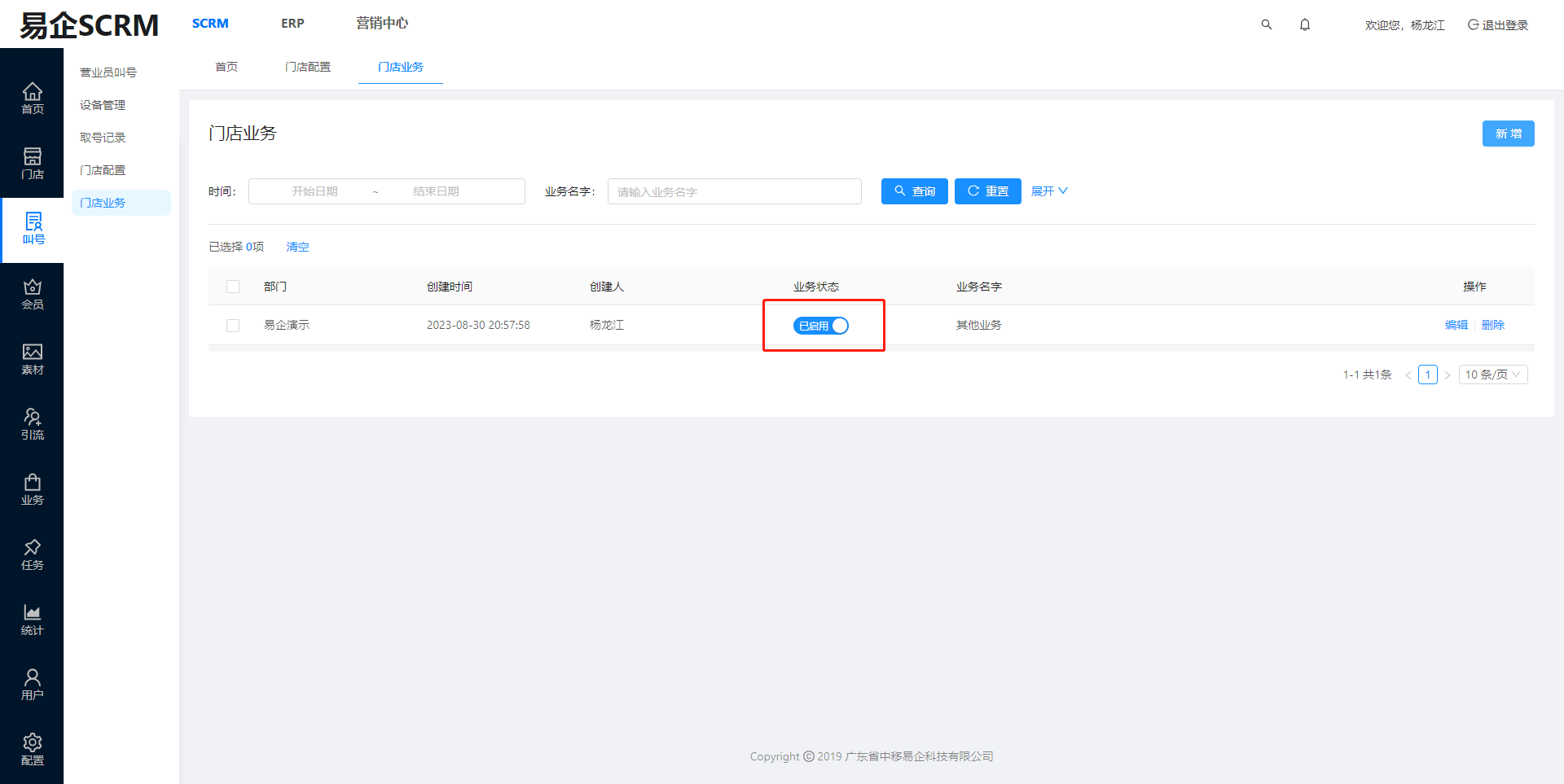This screenshot has width=1564, height=784.
Task: Open the 引流 traffic sidebar icon
Action: point(32,424)
